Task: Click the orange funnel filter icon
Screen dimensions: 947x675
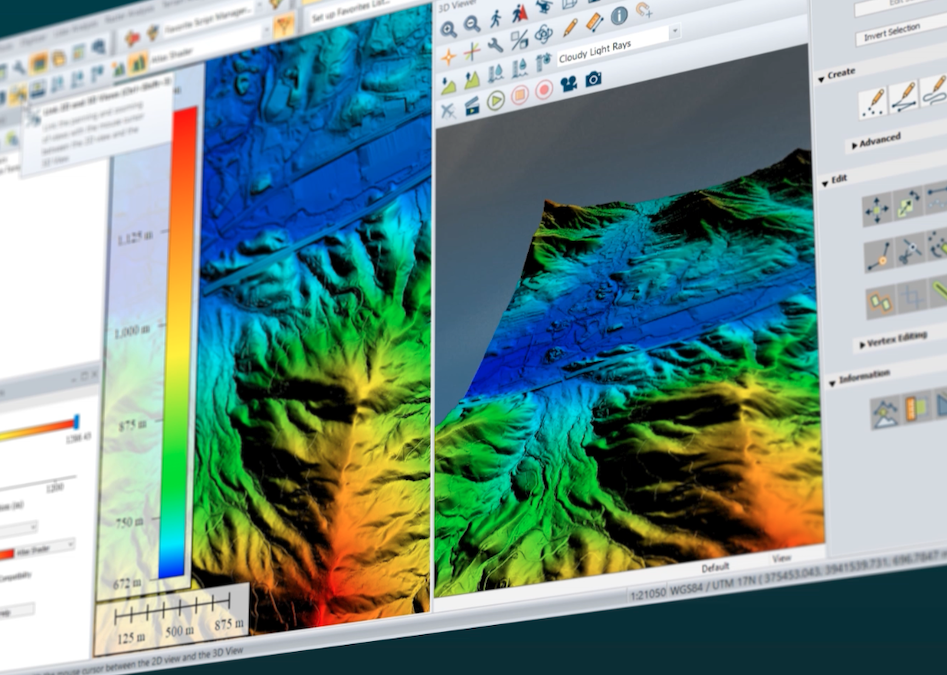Action: [283, 25]
